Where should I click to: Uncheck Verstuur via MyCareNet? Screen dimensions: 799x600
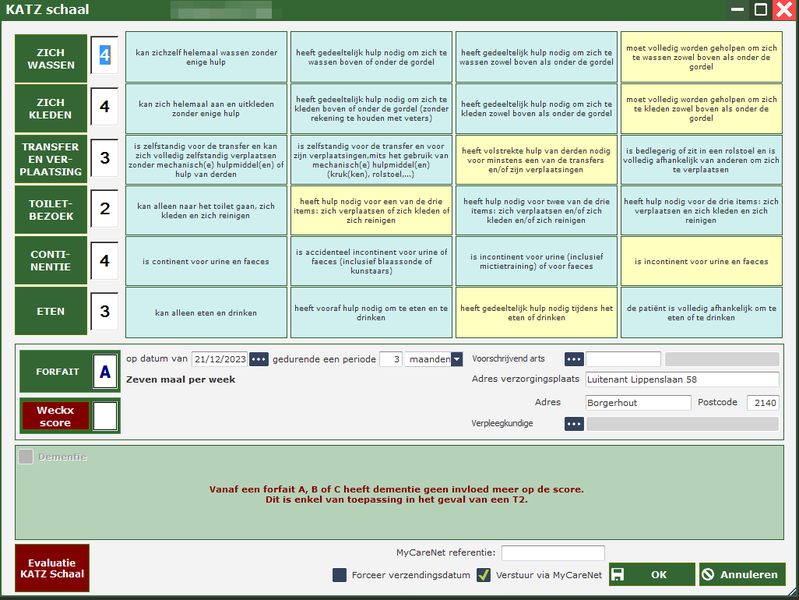484,575
